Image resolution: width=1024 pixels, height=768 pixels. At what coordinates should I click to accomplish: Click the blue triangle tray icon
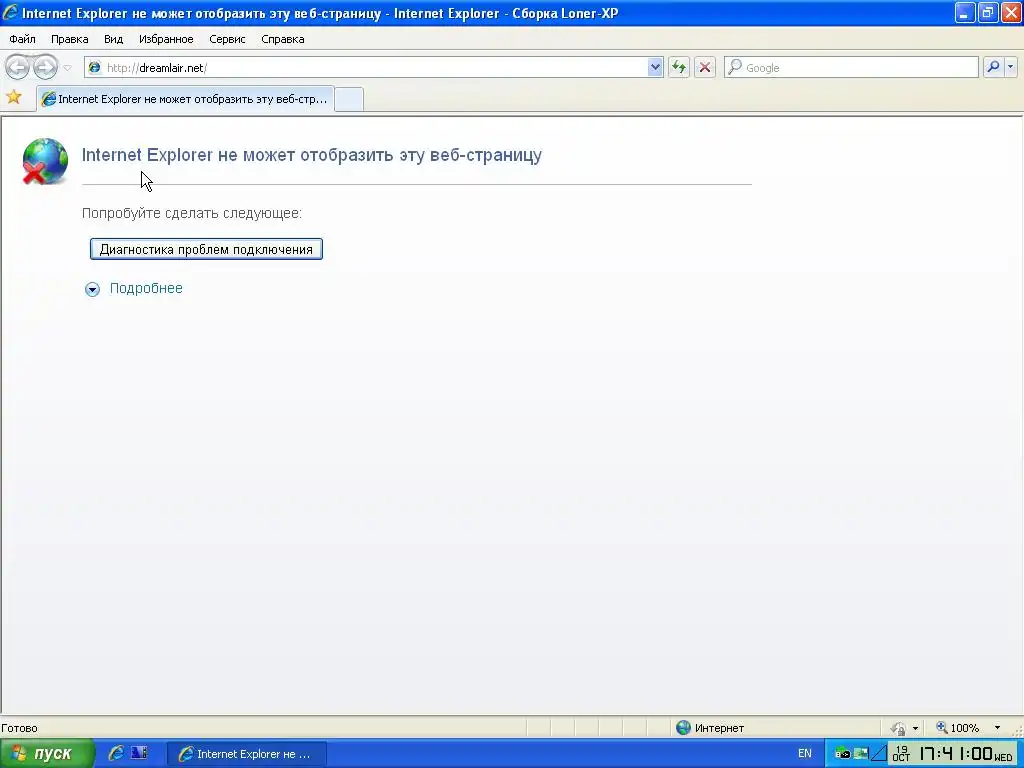click(x=879, y=754)
